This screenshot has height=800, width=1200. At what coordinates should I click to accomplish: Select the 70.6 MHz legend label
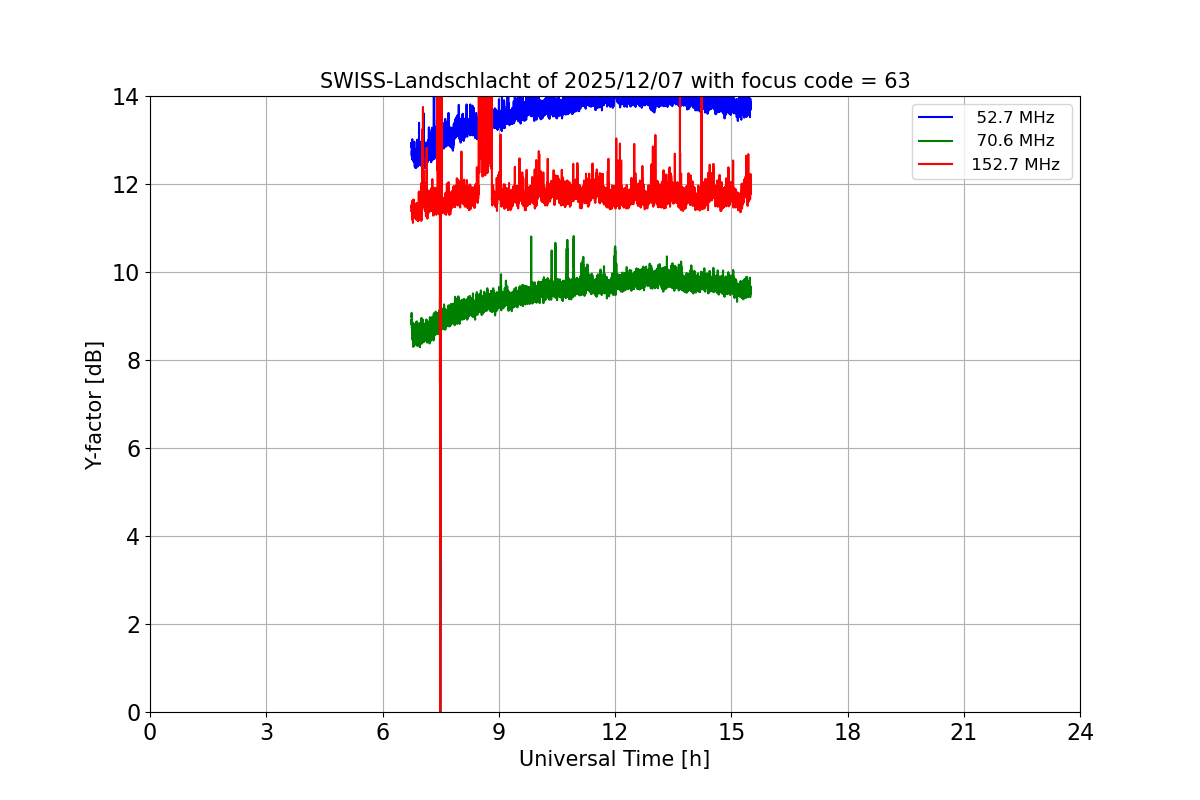click(x=1015, y=141)
